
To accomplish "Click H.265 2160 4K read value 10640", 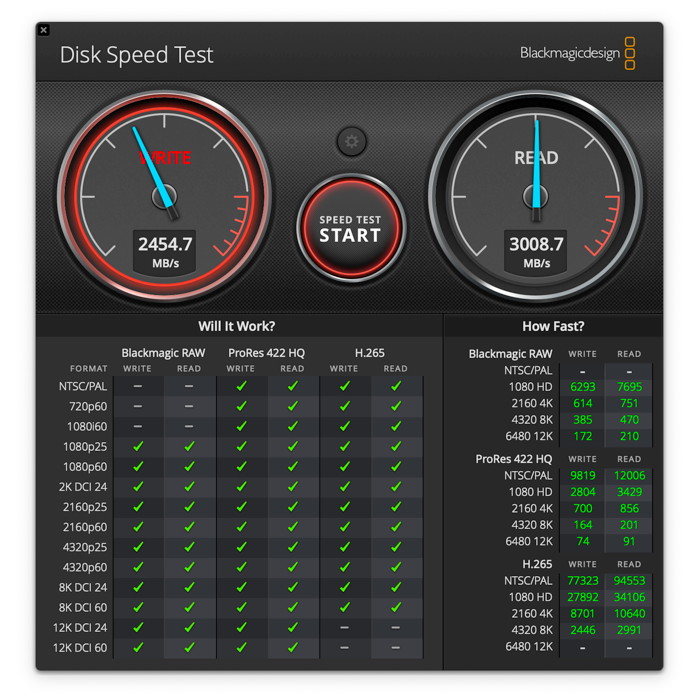I will click(629, 613).
